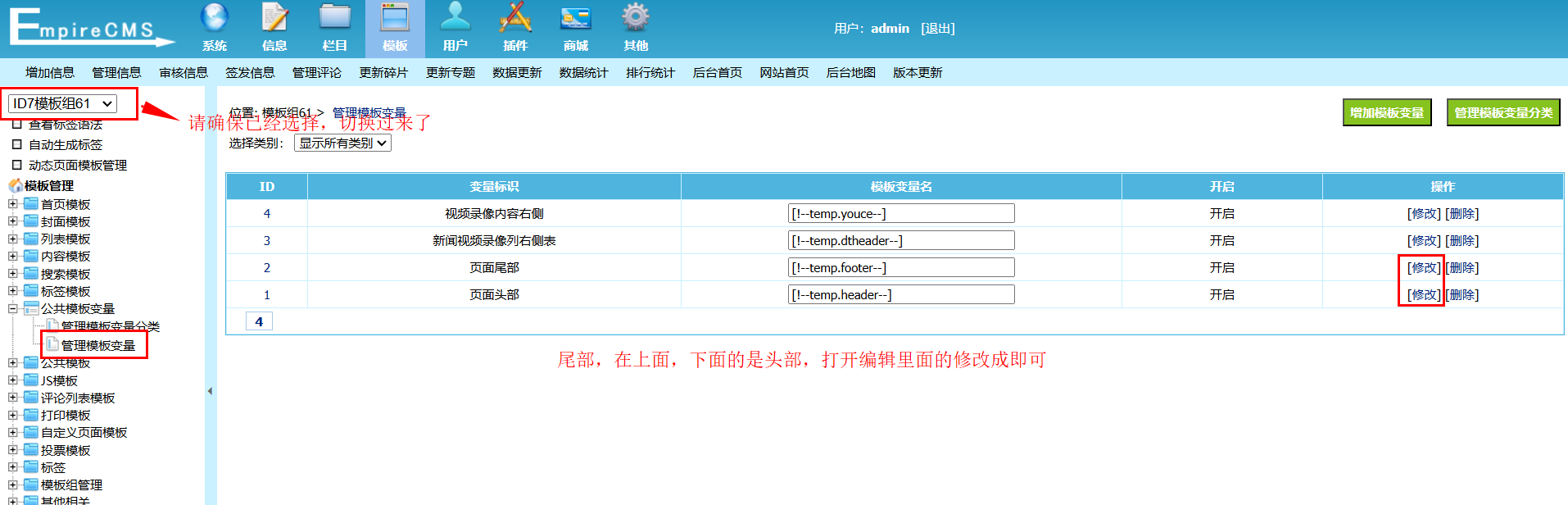1568x505 pixels.
Task: Open the 栏目 (Column) folder icon
Action: click(x=334, y=19)
